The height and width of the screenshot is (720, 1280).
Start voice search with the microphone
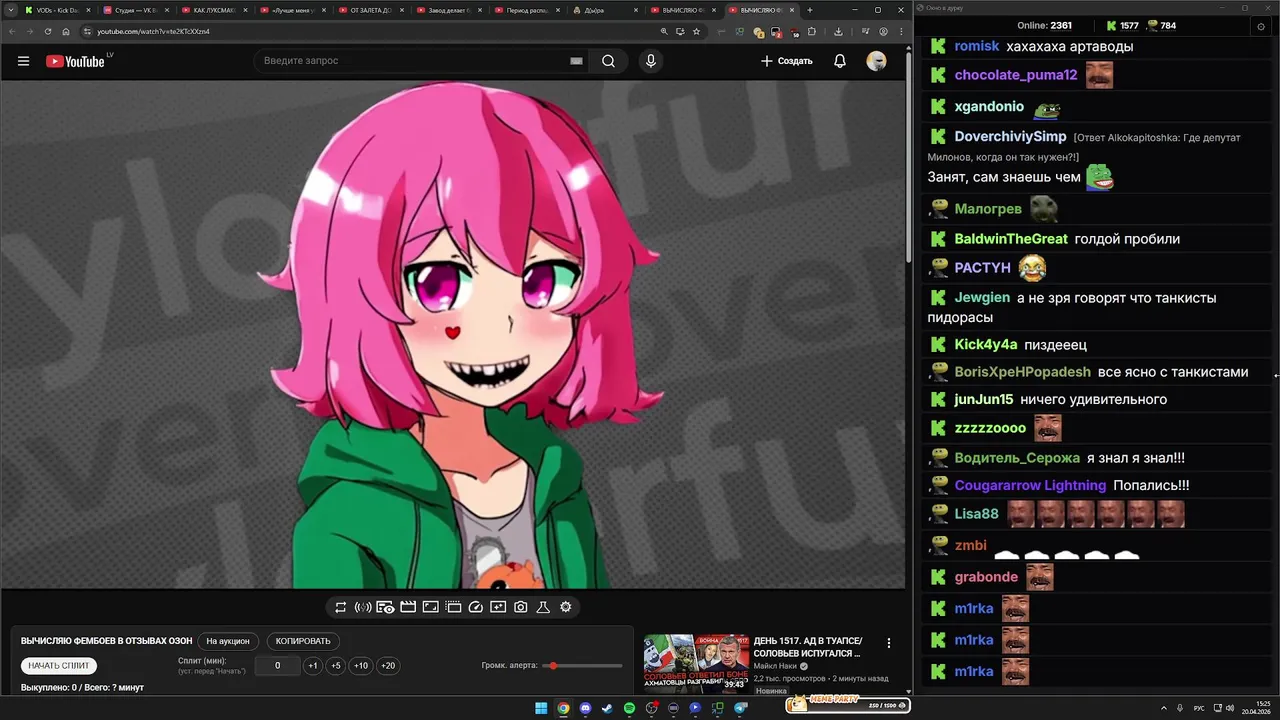[651, 61]
